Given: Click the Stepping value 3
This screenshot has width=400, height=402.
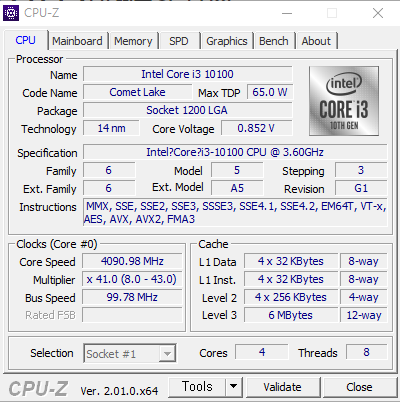Looking at the screenshot, I should (361, 170).
